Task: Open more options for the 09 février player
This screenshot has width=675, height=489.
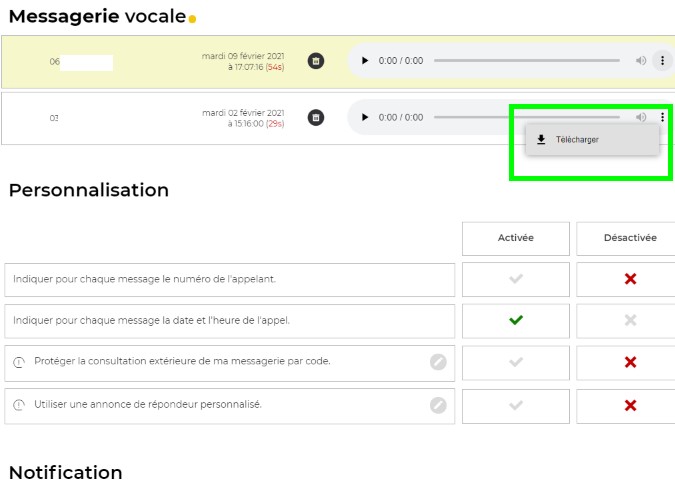Action: tap(662, 61)
